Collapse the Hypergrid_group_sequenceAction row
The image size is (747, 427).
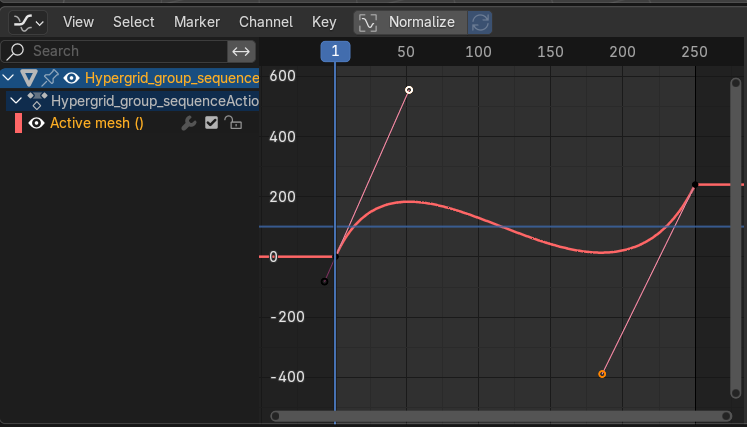coord(15,101)
